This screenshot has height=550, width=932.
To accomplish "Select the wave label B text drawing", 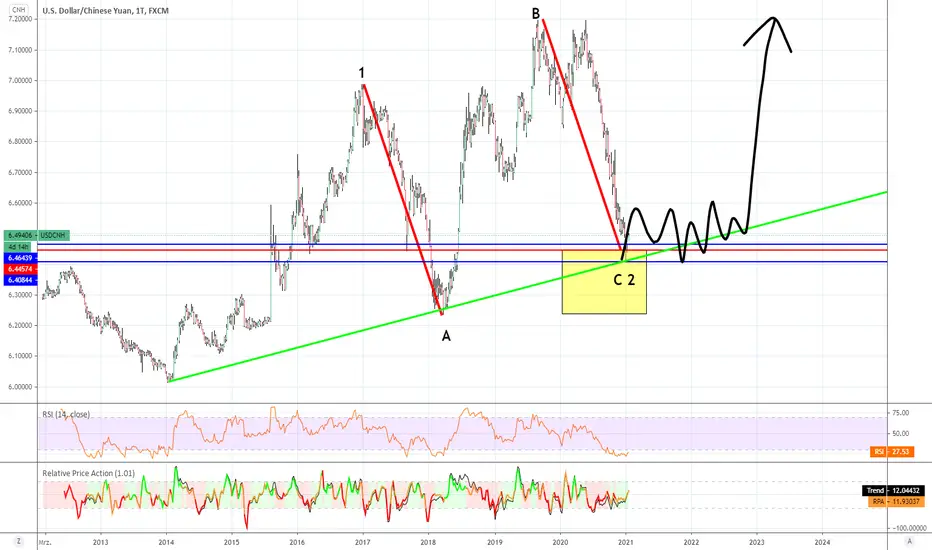I will click(x=536, y=13).
